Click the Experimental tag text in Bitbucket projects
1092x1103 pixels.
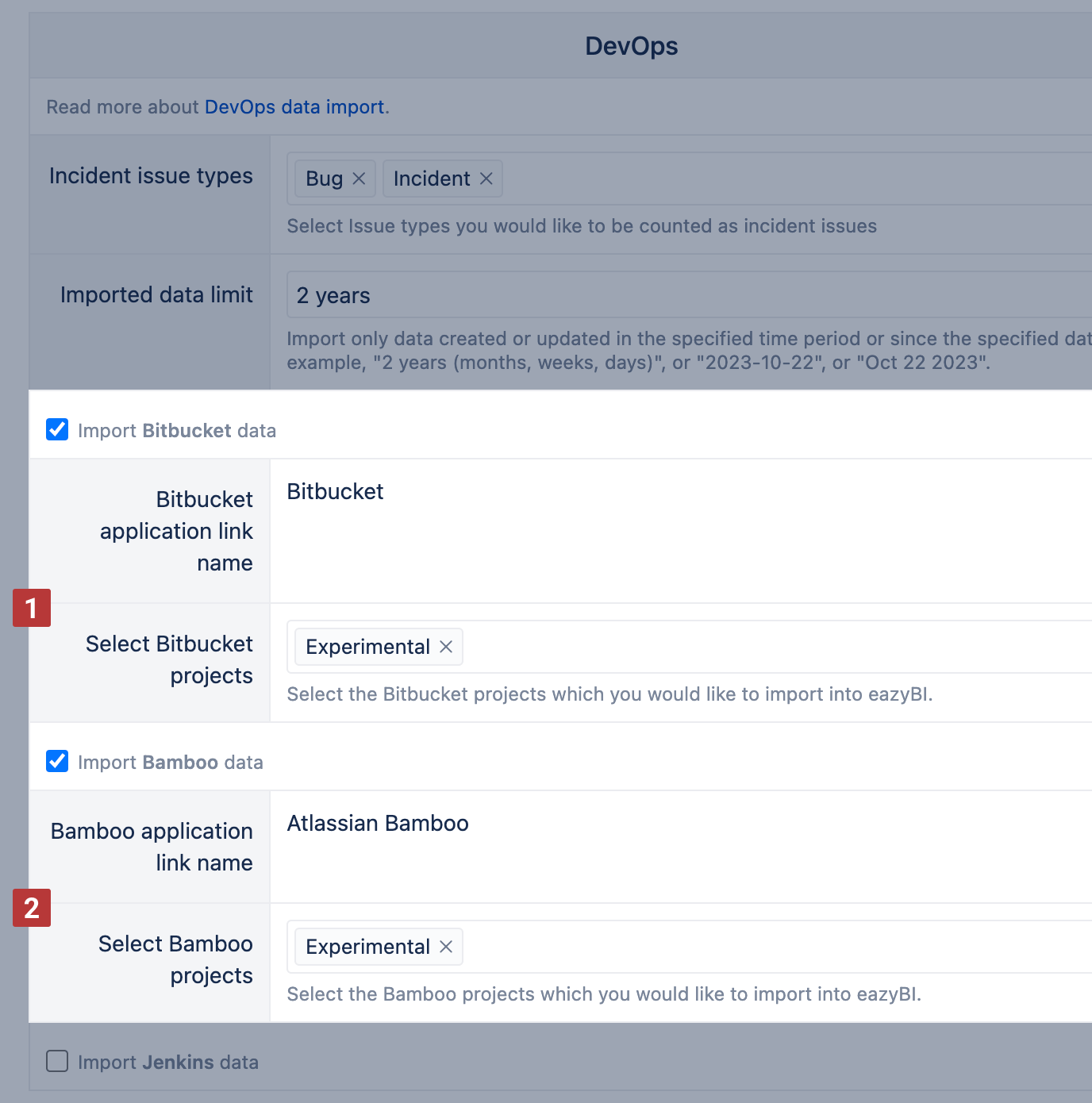pos(367,647)
